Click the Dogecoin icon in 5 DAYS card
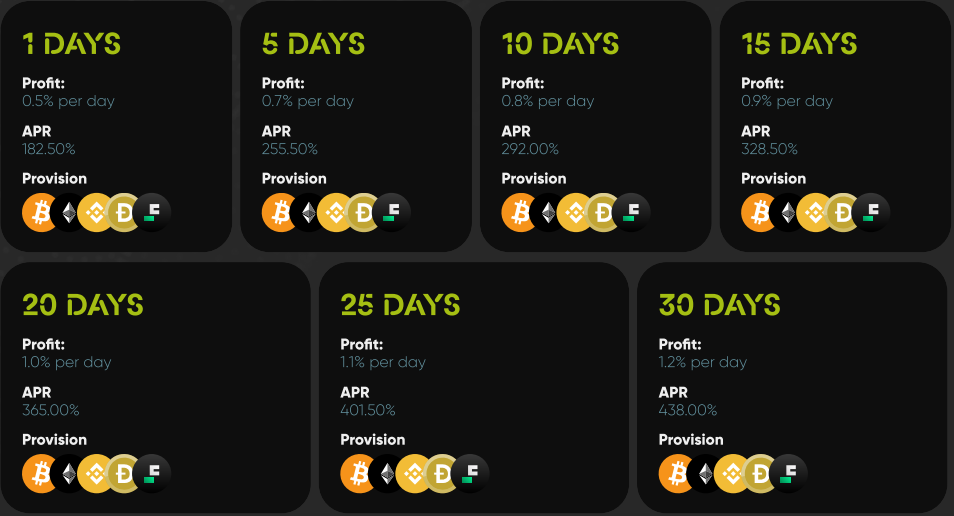 coord(364,213)
